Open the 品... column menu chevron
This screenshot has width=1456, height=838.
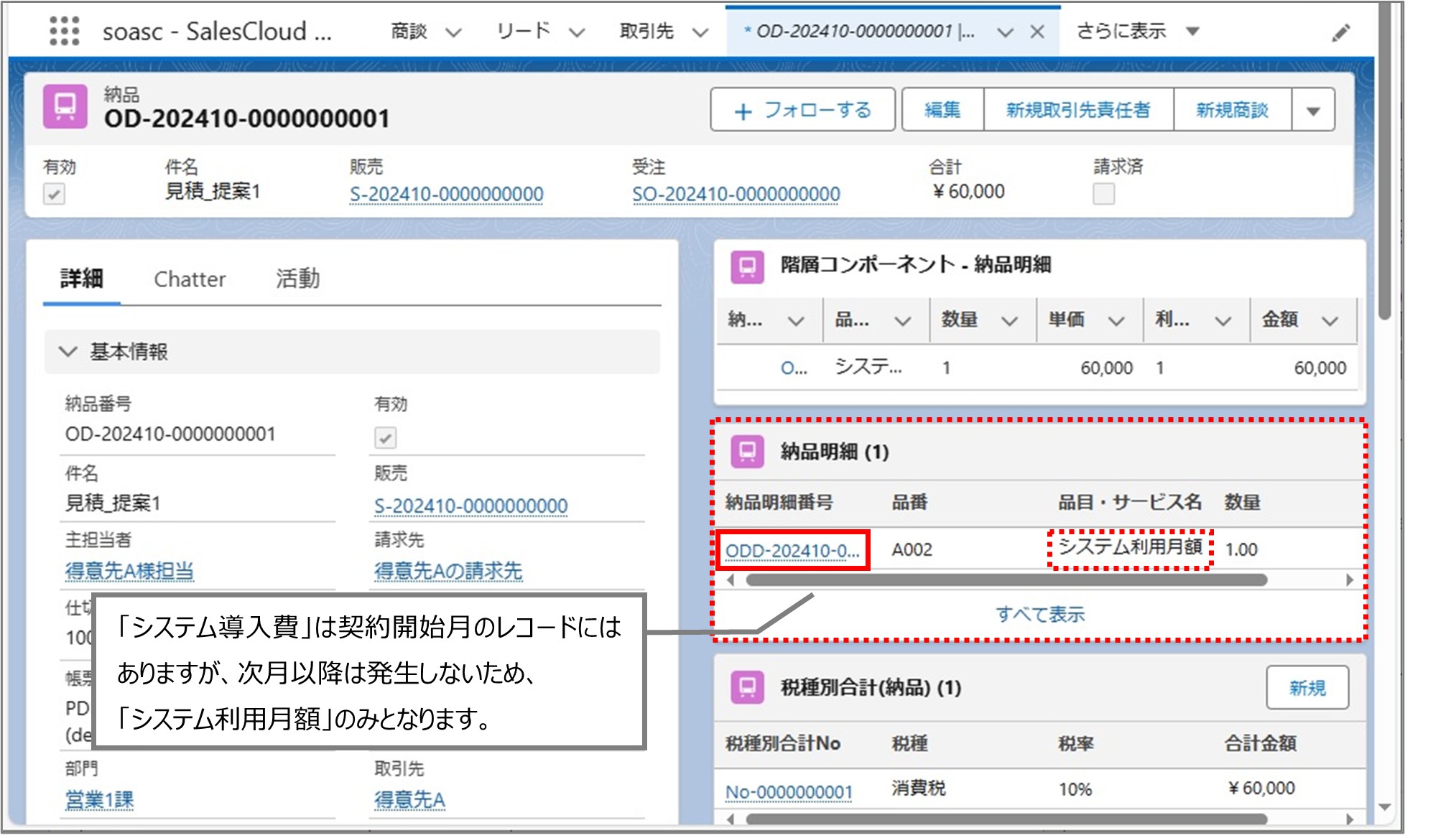coord(903,321)
